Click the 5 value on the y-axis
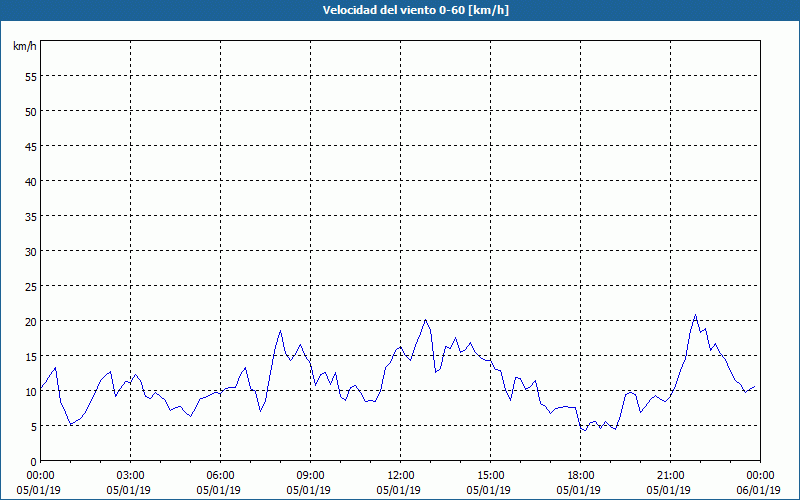Screen dimensions: 800x500 [34, 427]
